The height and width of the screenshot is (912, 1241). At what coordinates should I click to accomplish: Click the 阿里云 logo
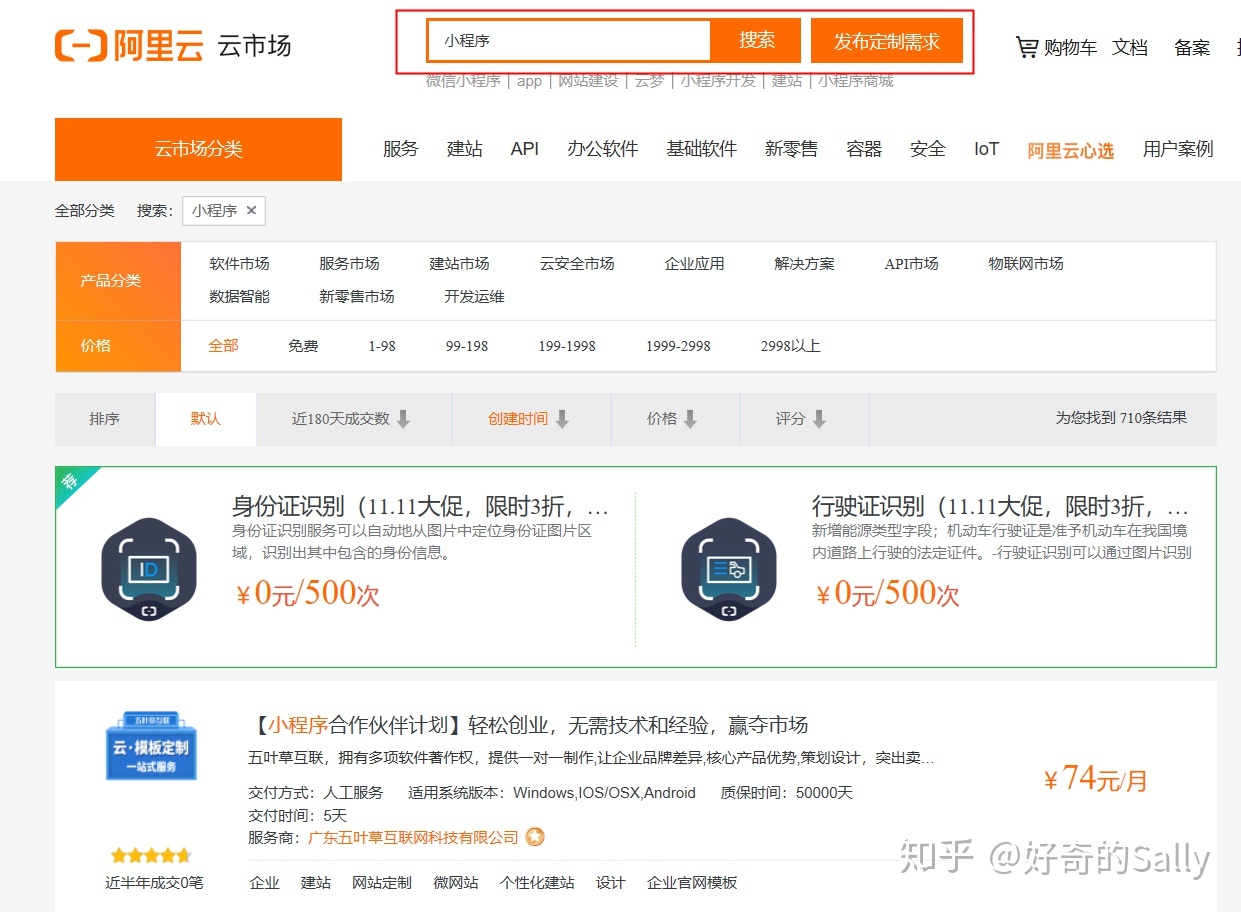tap(129, 45)
